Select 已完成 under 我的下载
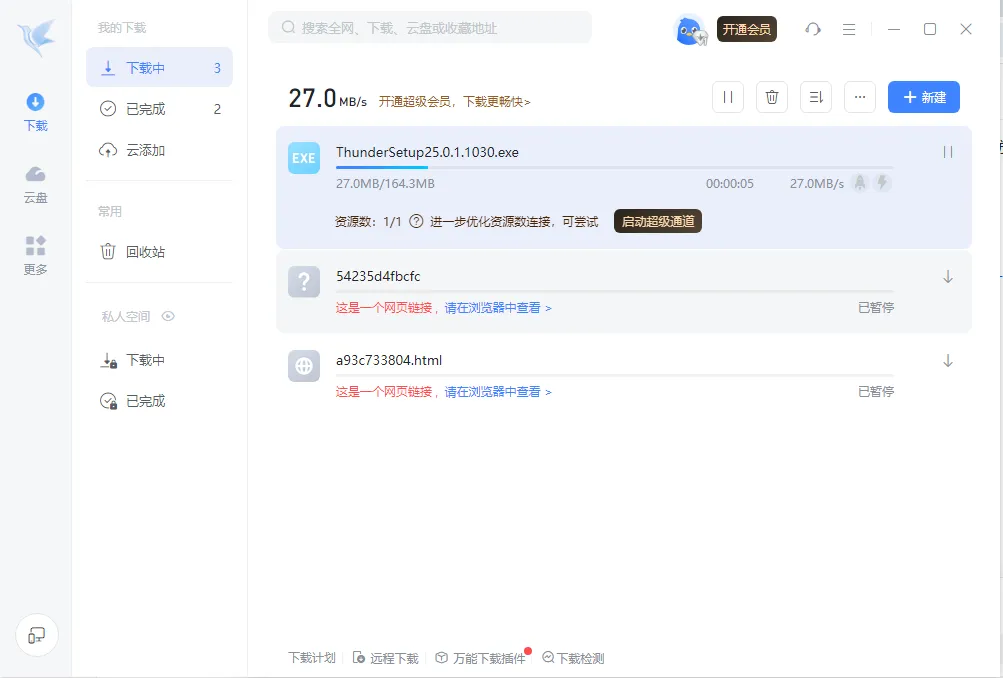1003x678 pixels. click(159, 109)
